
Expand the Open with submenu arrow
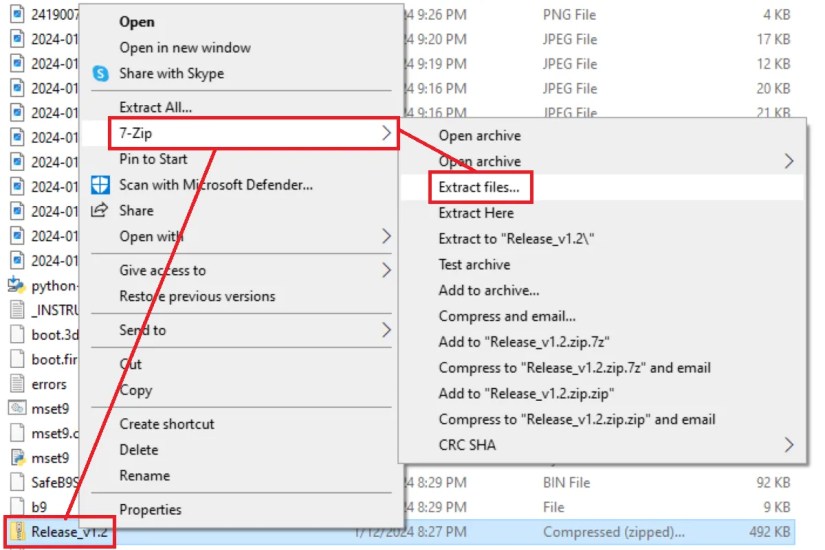386,236
